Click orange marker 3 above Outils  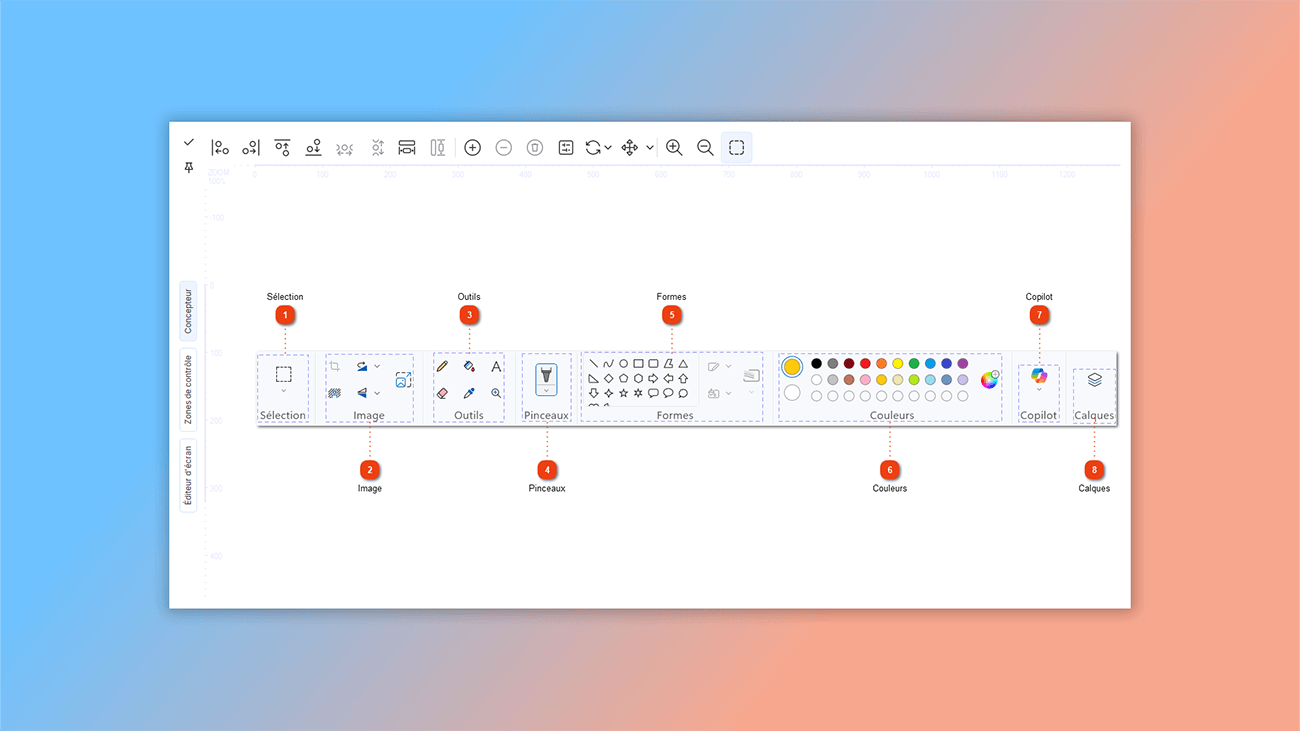click(468, 314)
